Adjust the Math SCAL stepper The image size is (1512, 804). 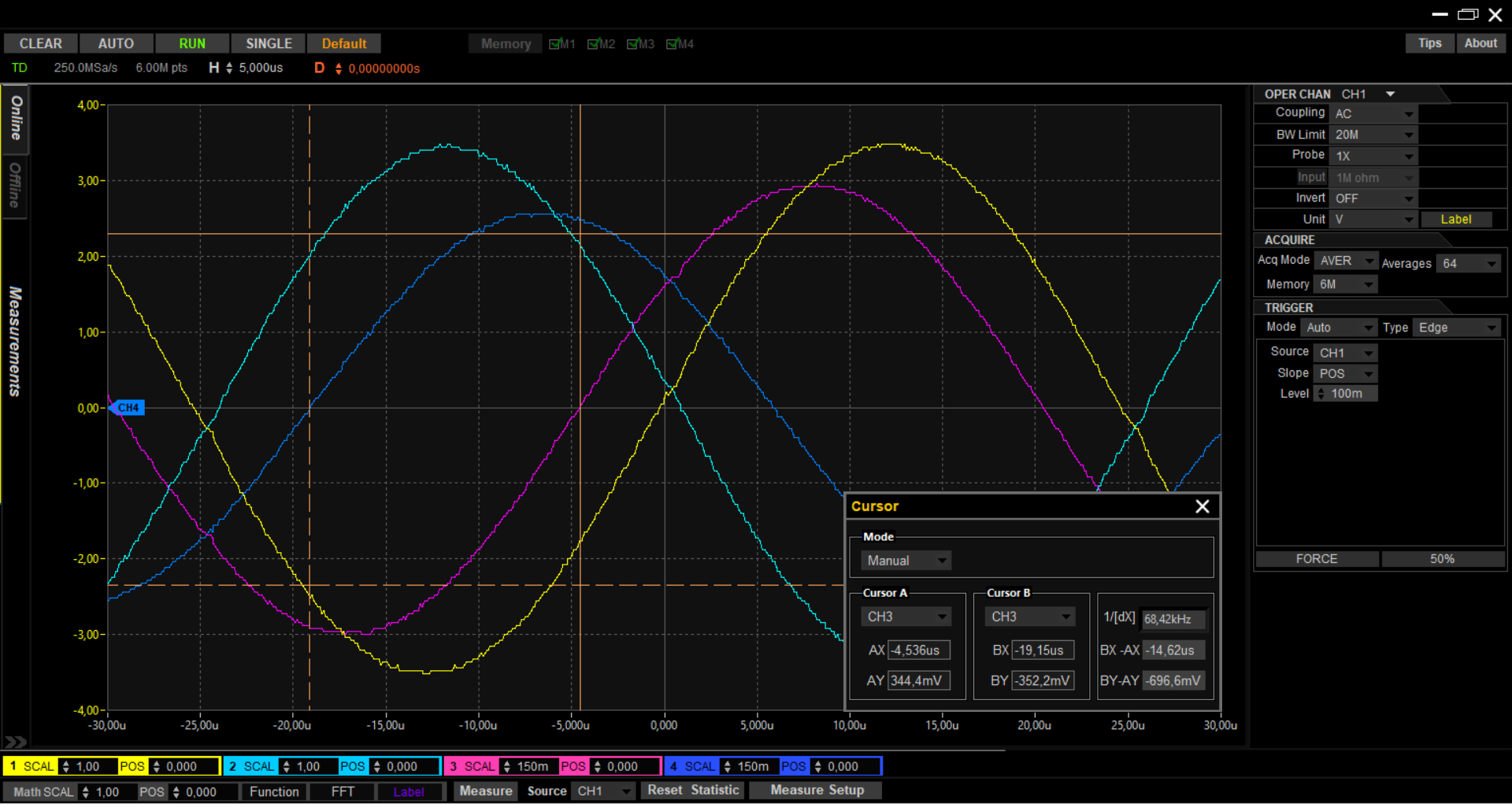pos(86,792)
